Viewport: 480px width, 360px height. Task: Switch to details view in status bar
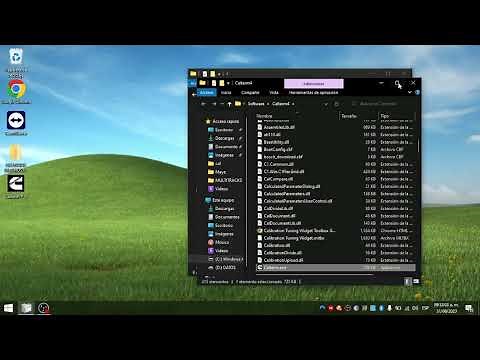[408, 282]
